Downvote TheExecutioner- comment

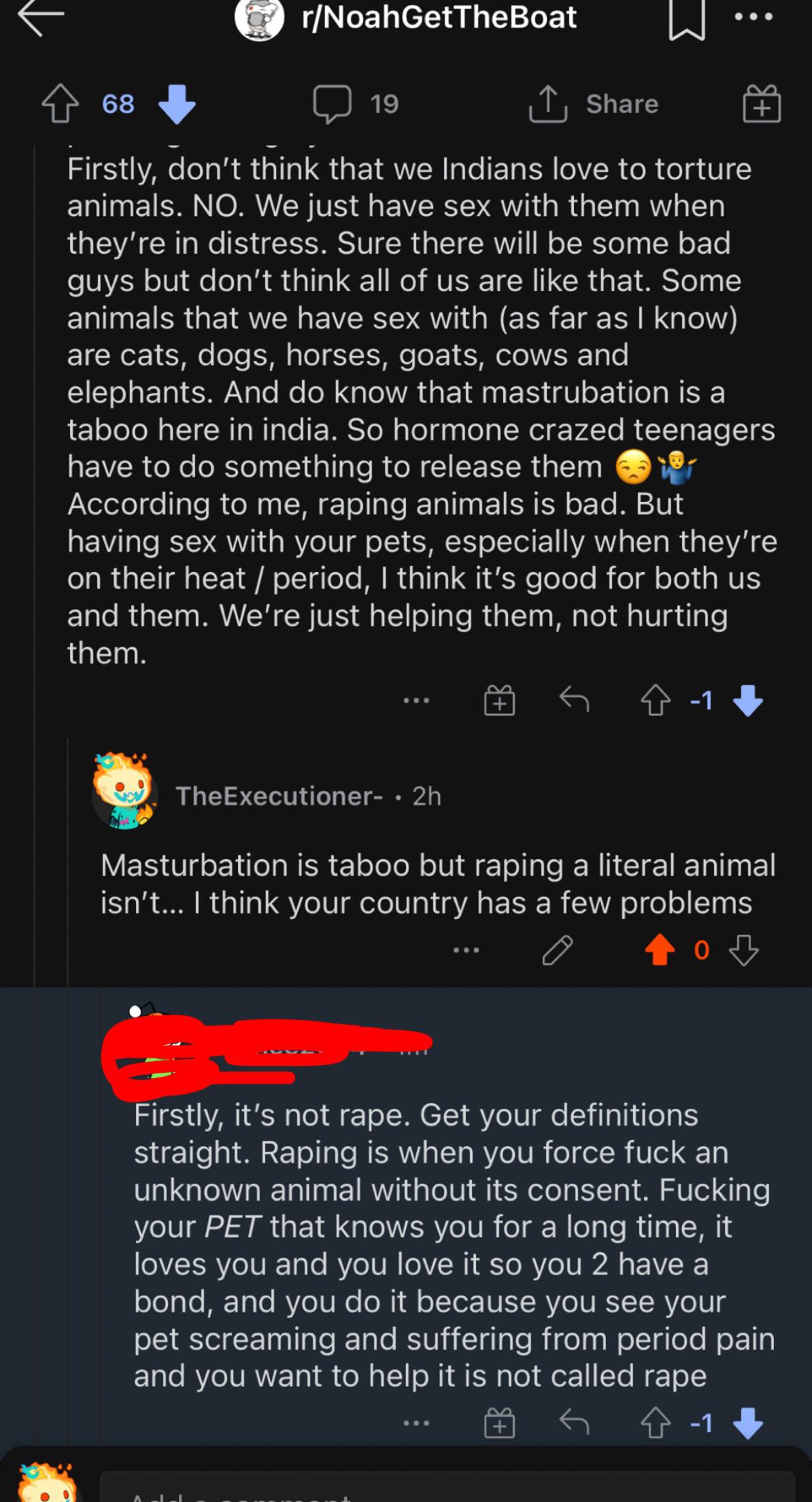744,950
